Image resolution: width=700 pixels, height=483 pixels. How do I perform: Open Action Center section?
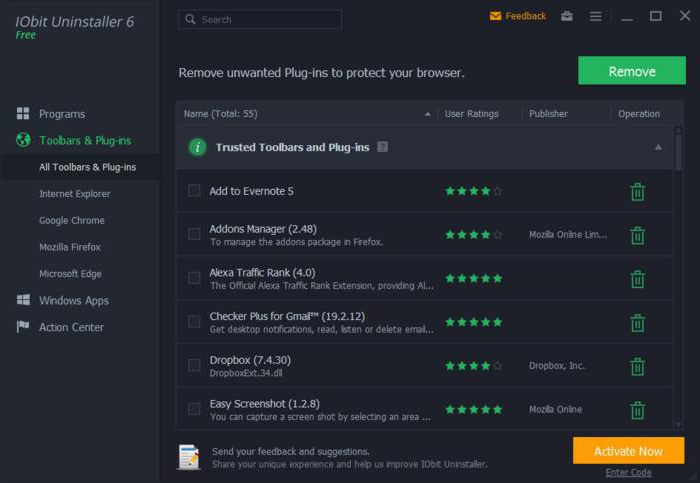click(x=71, y=327)
